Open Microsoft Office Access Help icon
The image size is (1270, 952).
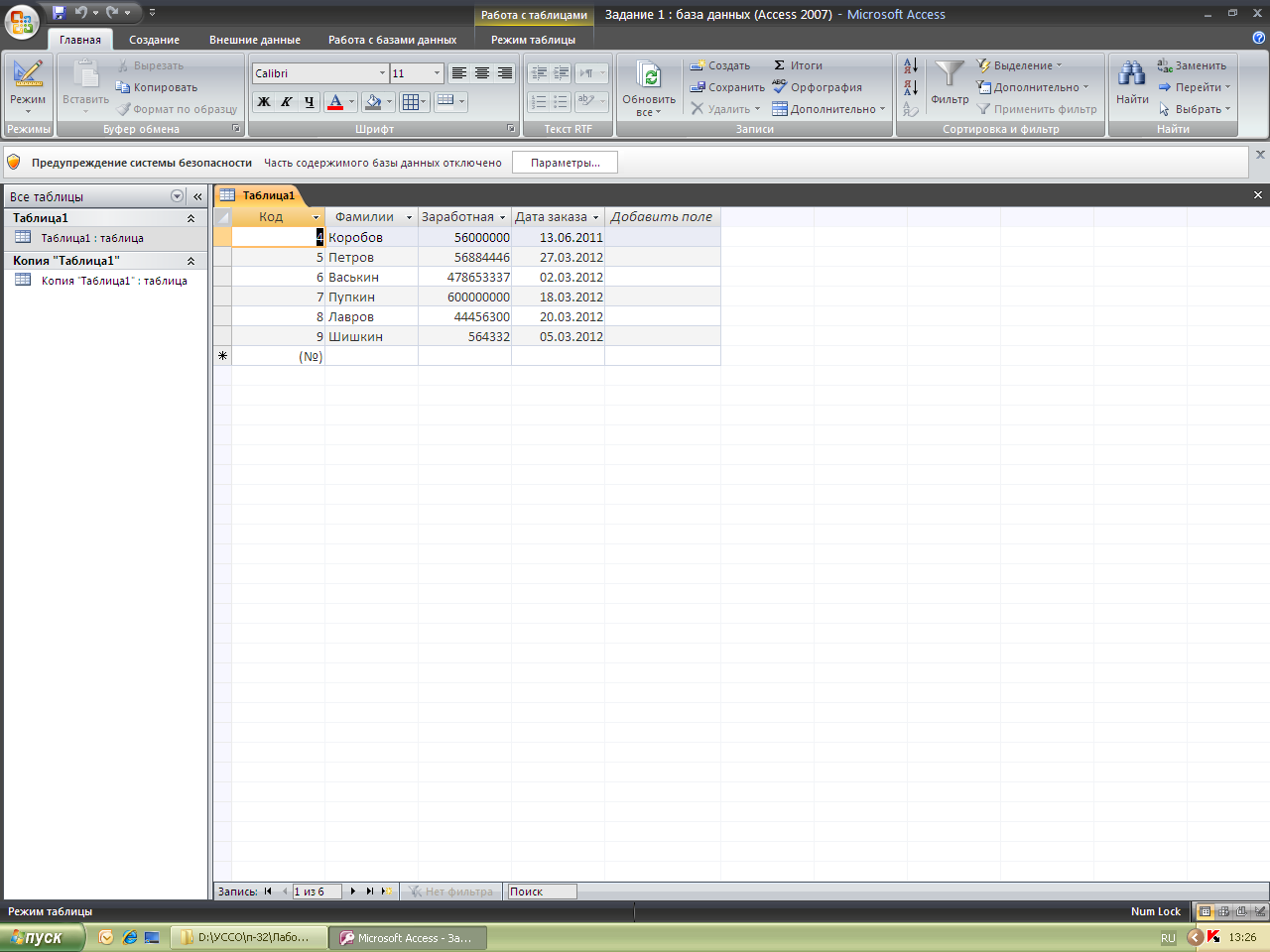tap(1259, 39)
